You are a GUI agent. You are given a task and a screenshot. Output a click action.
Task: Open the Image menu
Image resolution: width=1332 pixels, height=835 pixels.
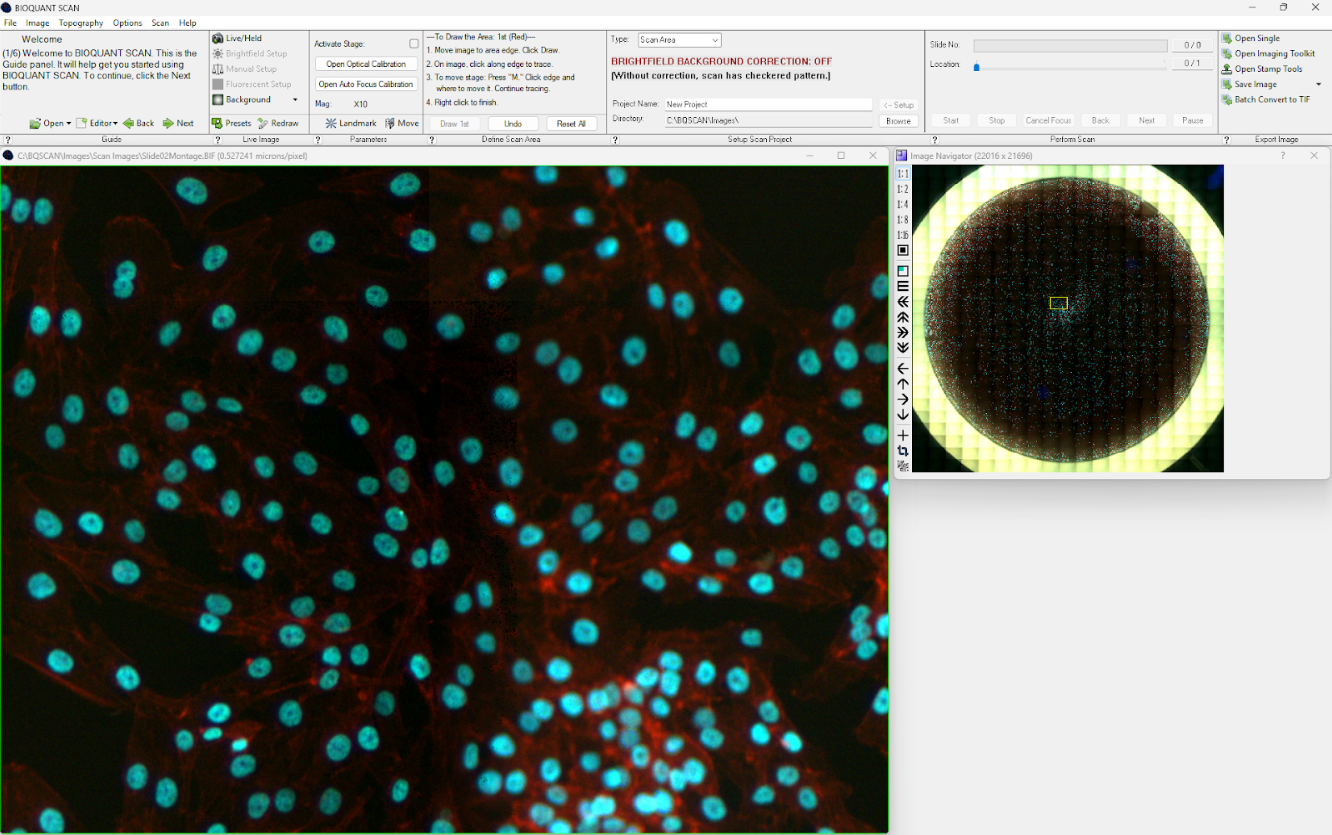click(37, 23)
